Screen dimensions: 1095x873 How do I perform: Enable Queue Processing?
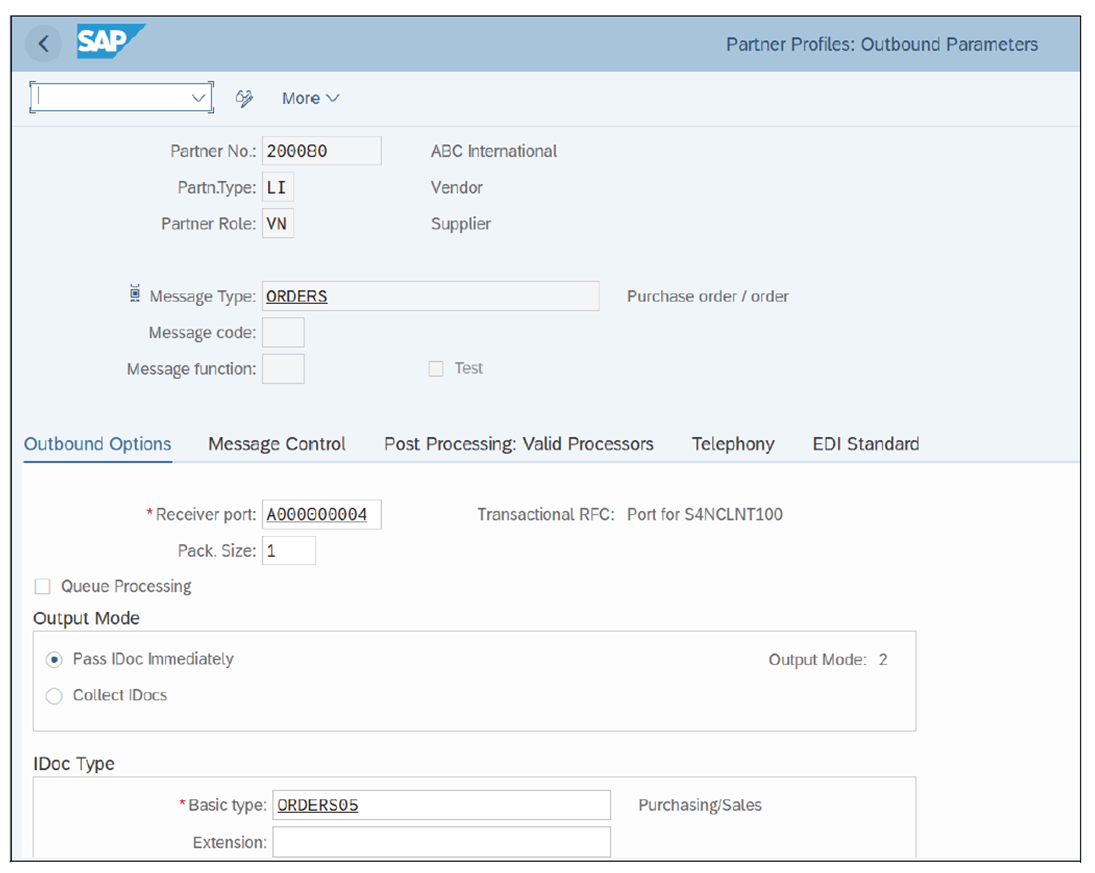(x=43, y=586)
